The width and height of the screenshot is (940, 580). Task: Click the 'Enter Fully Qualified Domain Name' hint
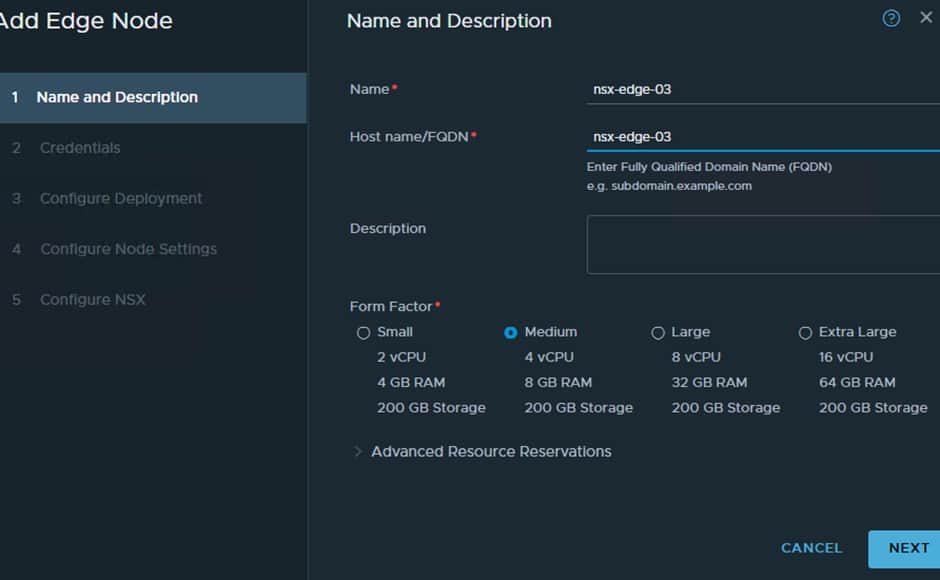(709, 167)
